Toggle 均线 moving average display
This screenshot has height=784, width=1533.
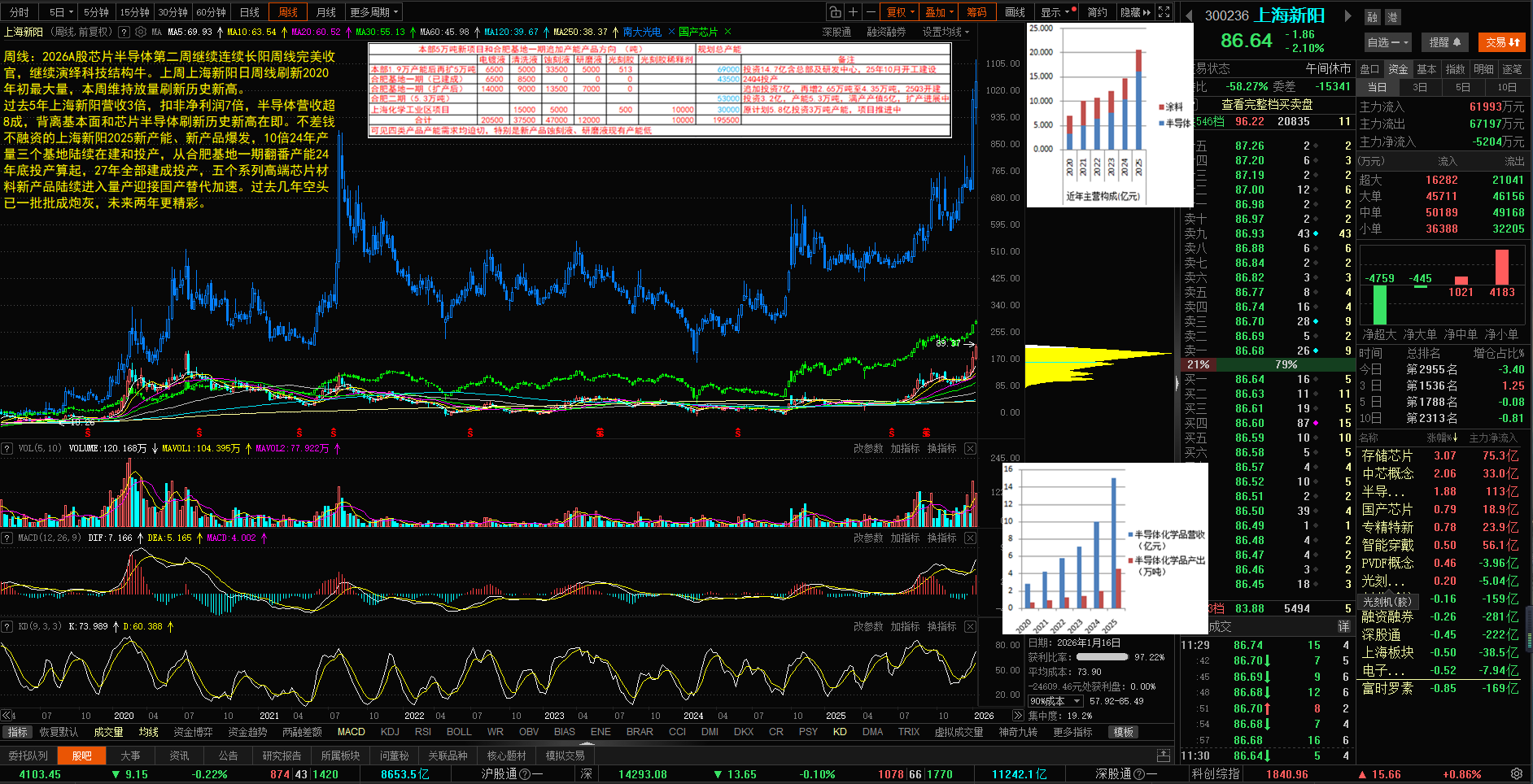tap(149, 732)
